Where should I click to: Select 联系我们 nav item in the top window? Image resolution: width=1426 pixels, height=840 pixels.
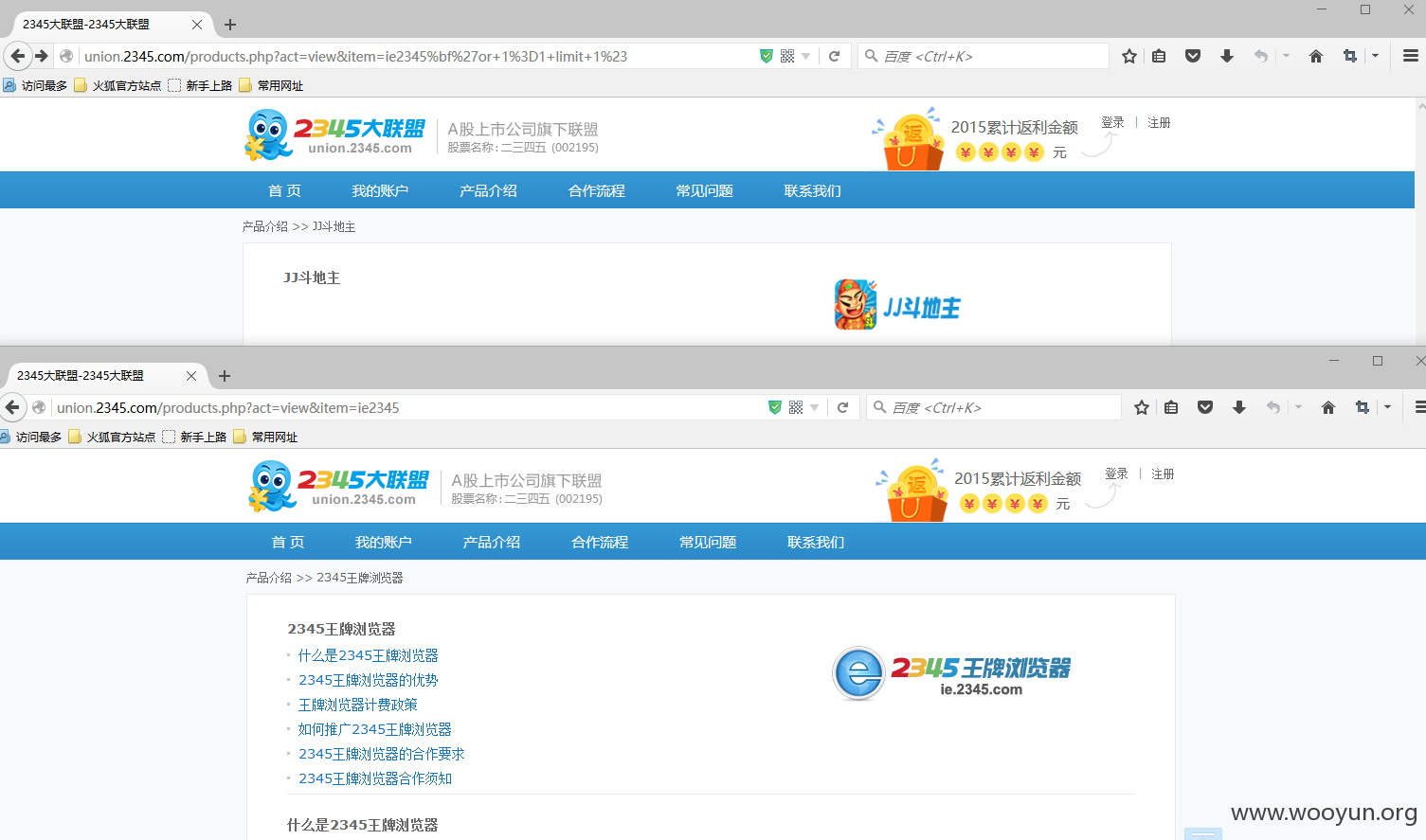812,190
